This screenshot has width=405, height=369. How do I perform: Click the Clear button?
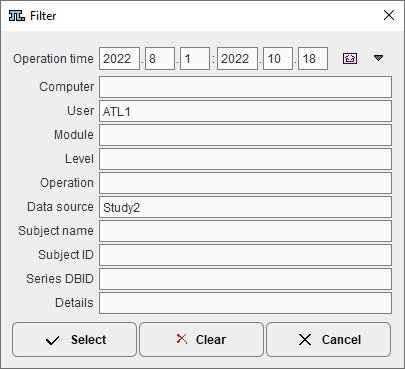(x=201, y=339)
